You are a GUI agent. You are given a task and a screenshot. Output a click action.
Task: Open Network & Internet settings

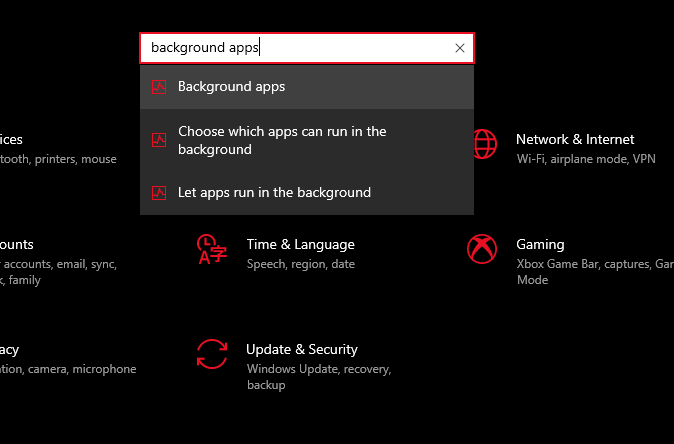pyautogui.click(x=575, y=139)
